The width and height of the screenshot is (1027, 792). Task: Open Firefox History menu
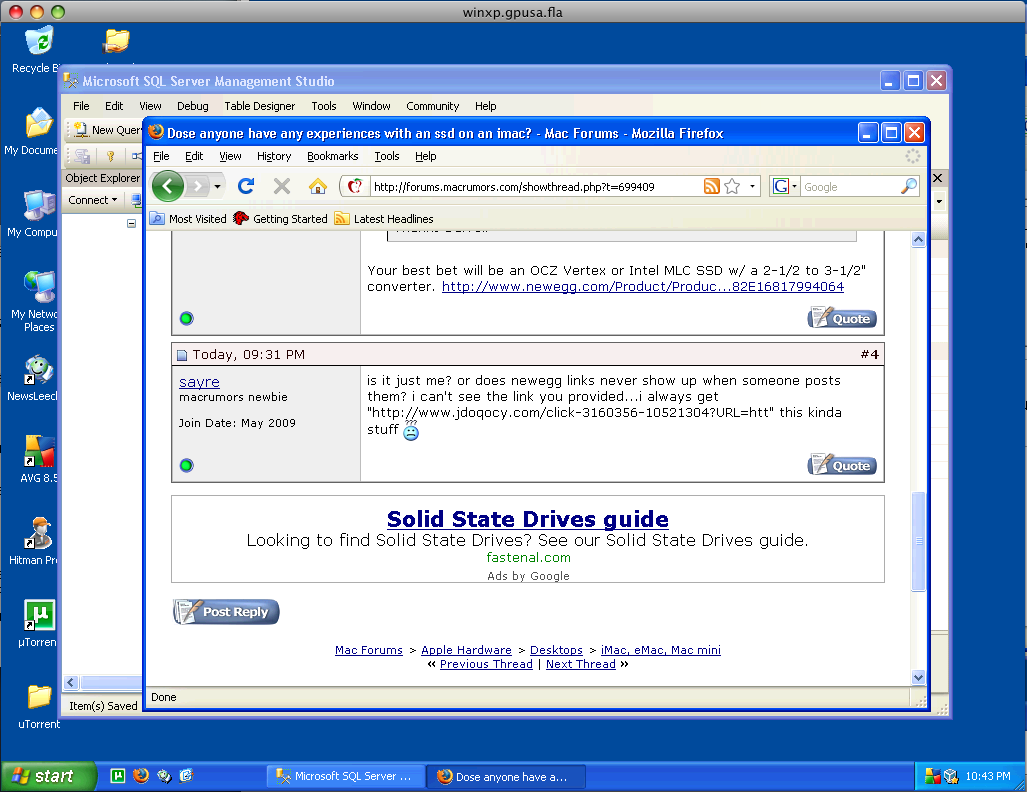click(x=274, y=156)
